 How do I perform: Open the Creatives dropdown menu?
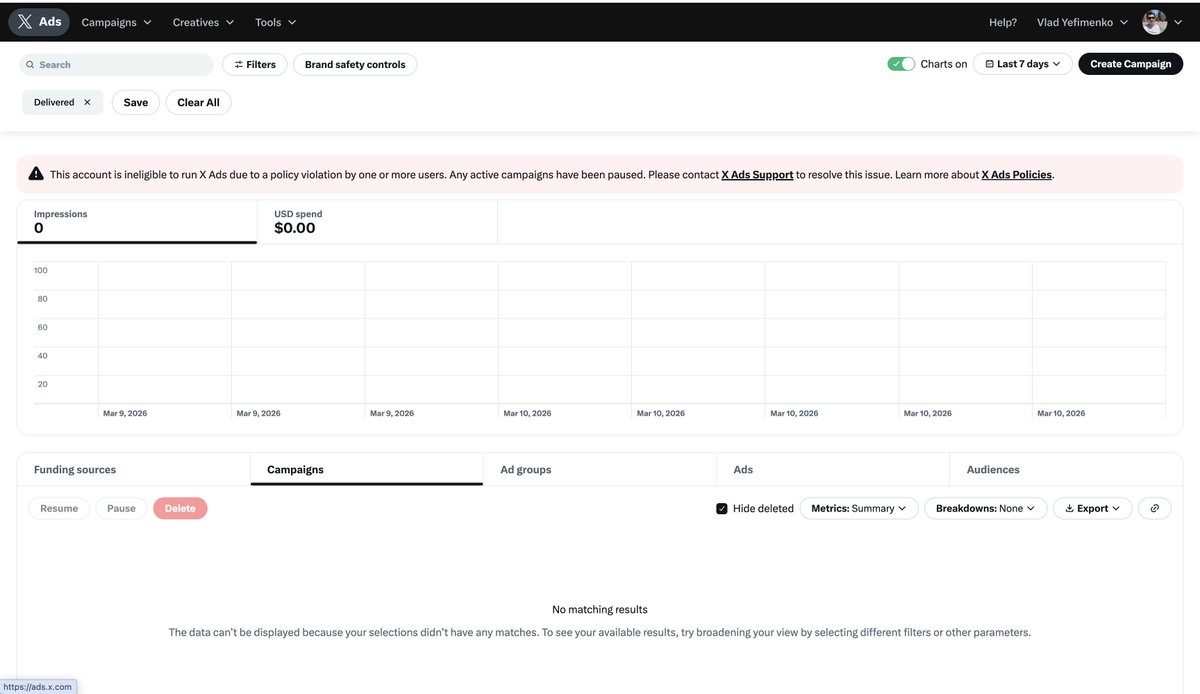[203, 22]
